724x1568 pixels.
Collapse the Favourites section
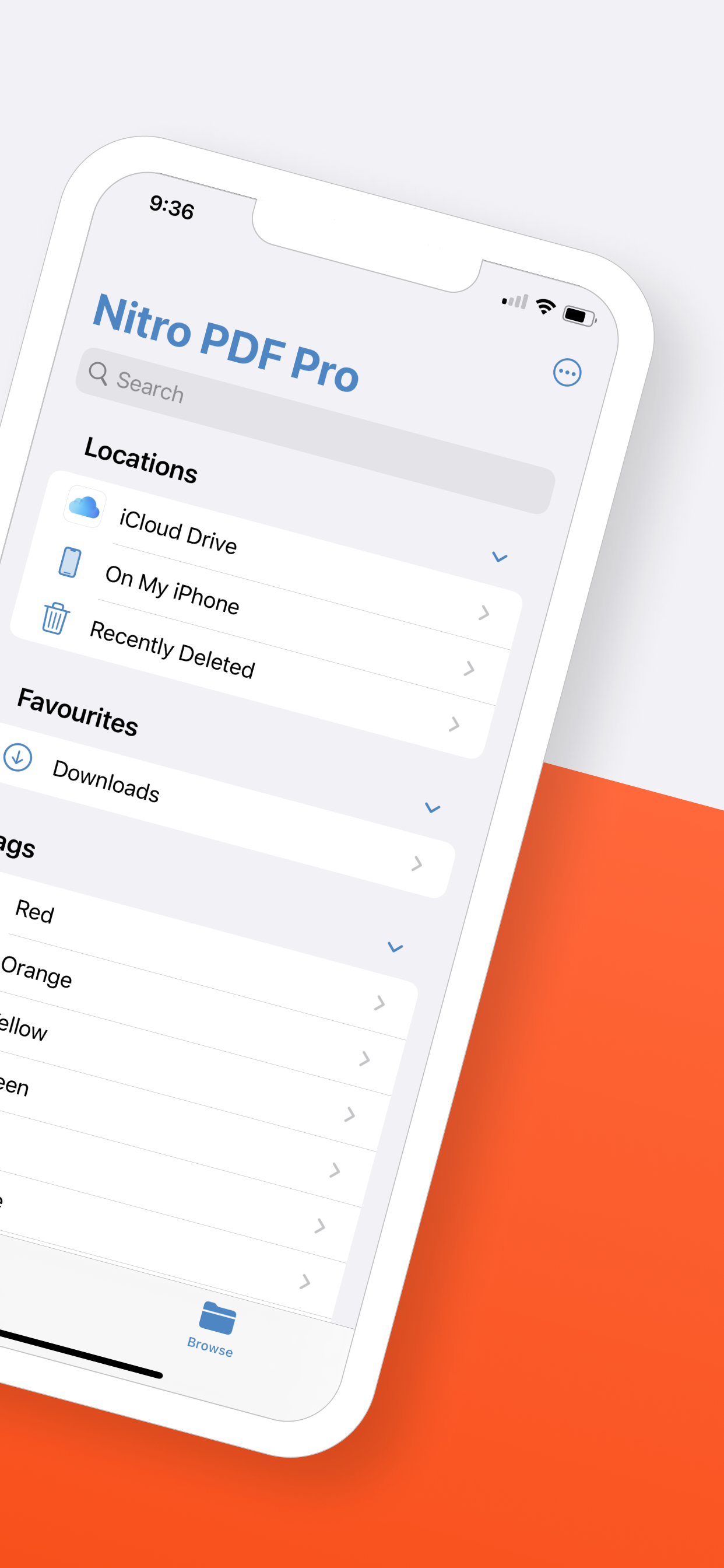click(x=432, y=808)
